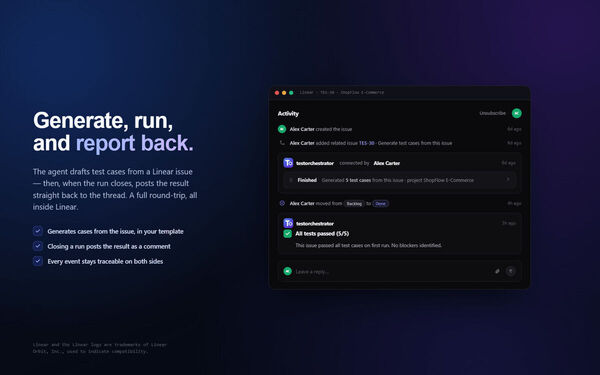Click 'Alex Carter' after 'connected by'
The image size is (600, 375).
pos(386,163)
